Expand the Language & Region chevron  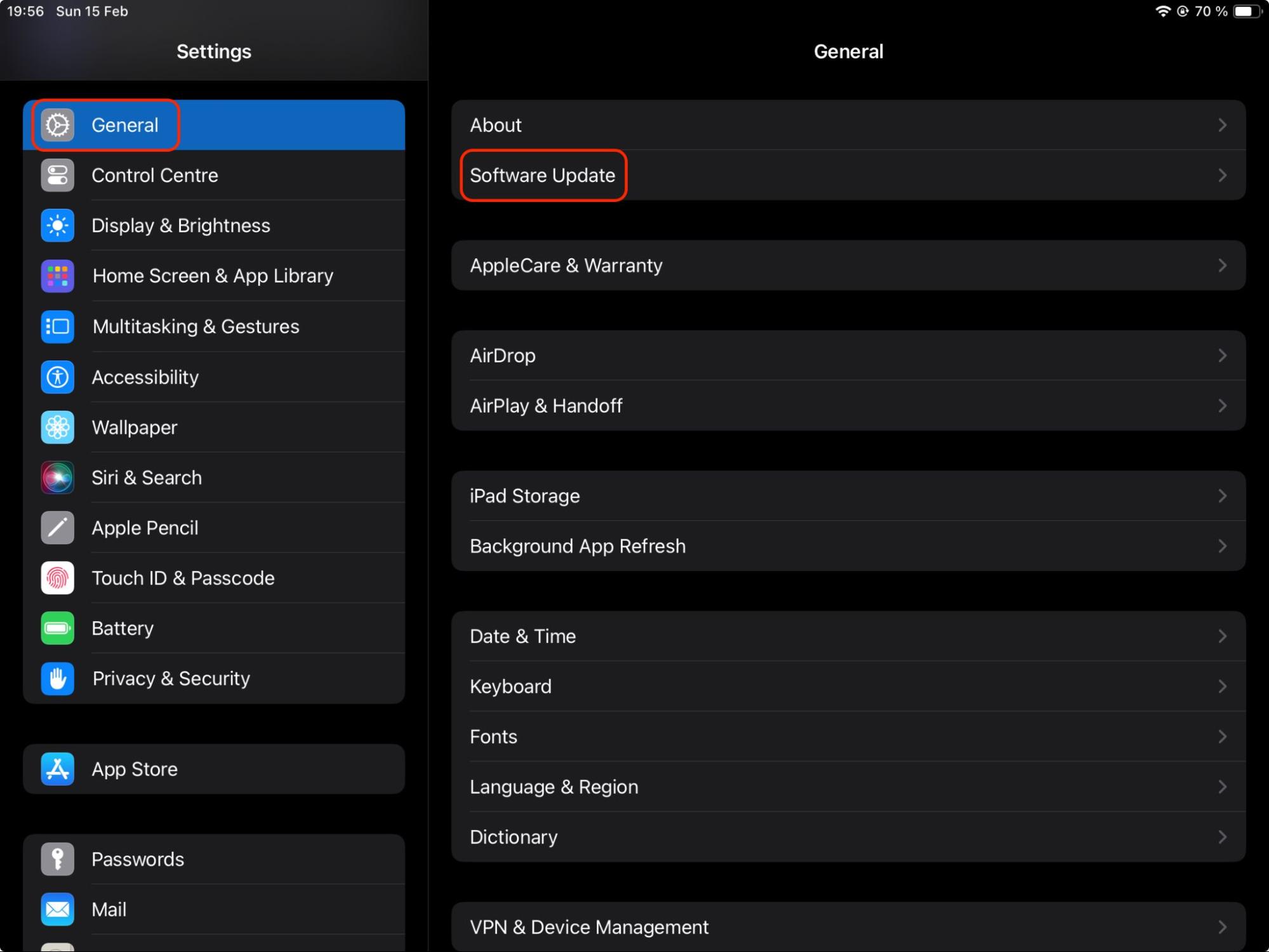tap(1223, 786)
